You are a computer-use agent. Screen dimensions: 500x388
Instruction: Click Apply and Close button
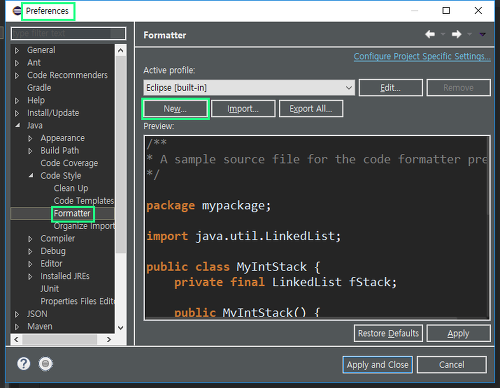coord(377,365)
